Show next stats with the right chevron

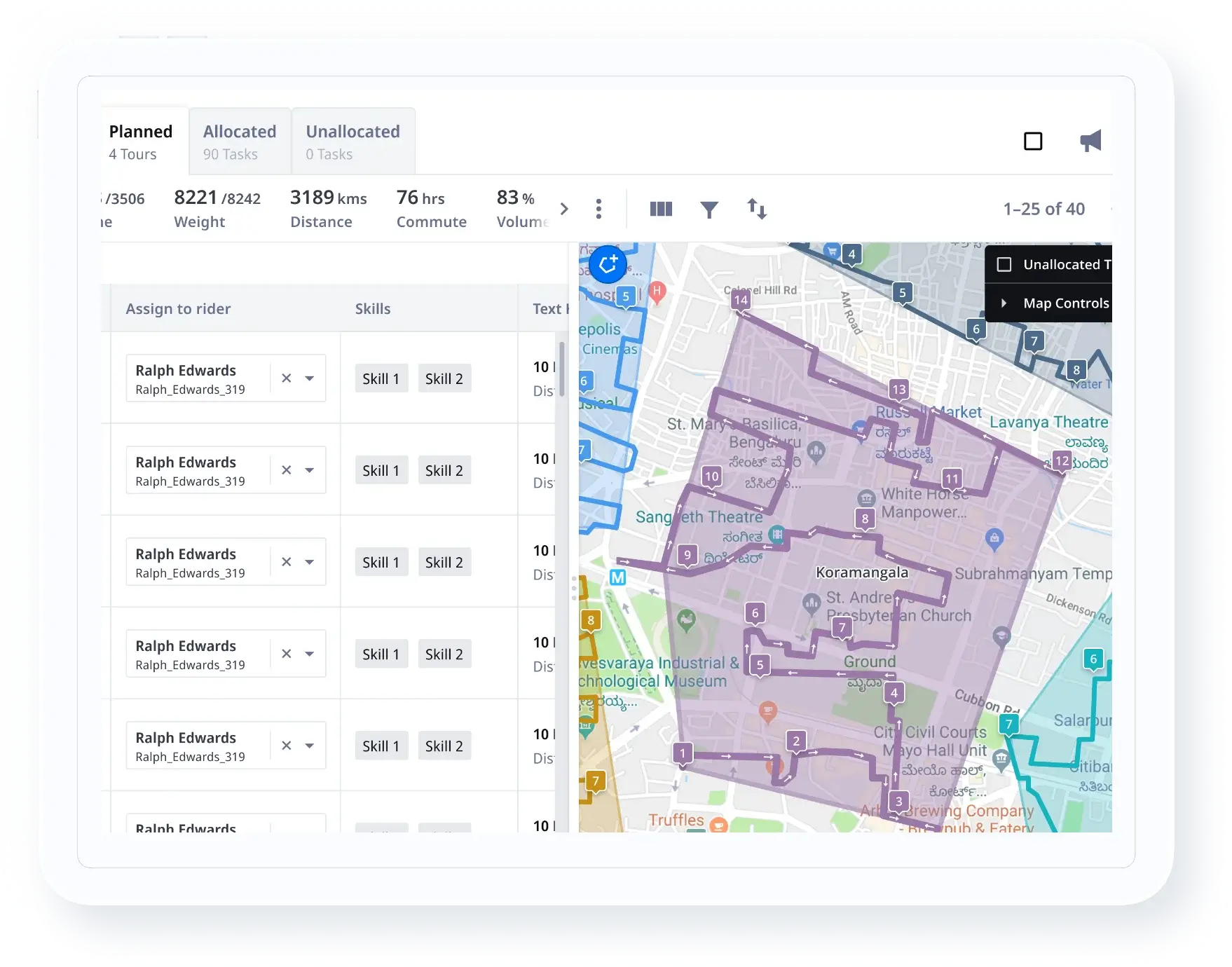click(564, 209)
